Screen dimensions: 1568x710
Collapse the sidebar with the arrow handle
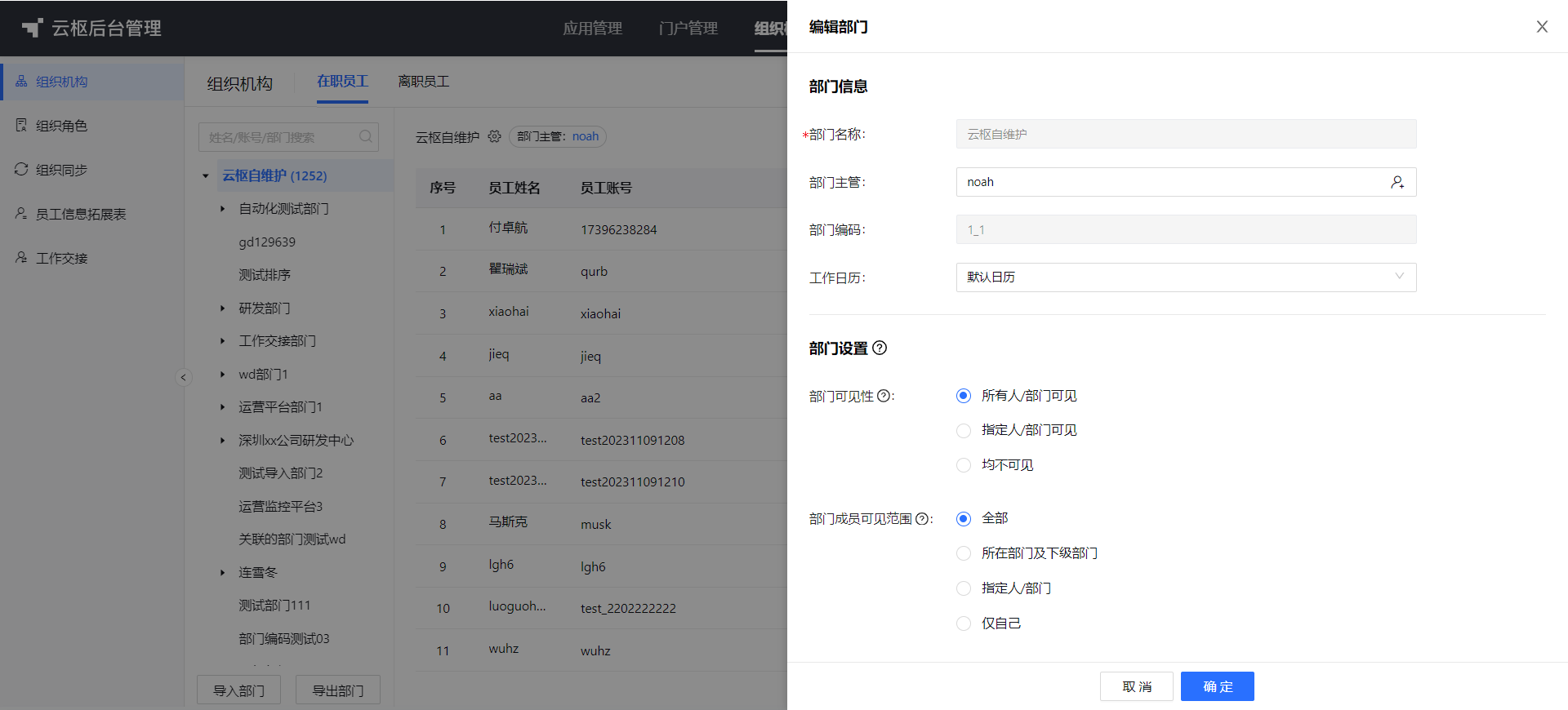coord(184,377)
